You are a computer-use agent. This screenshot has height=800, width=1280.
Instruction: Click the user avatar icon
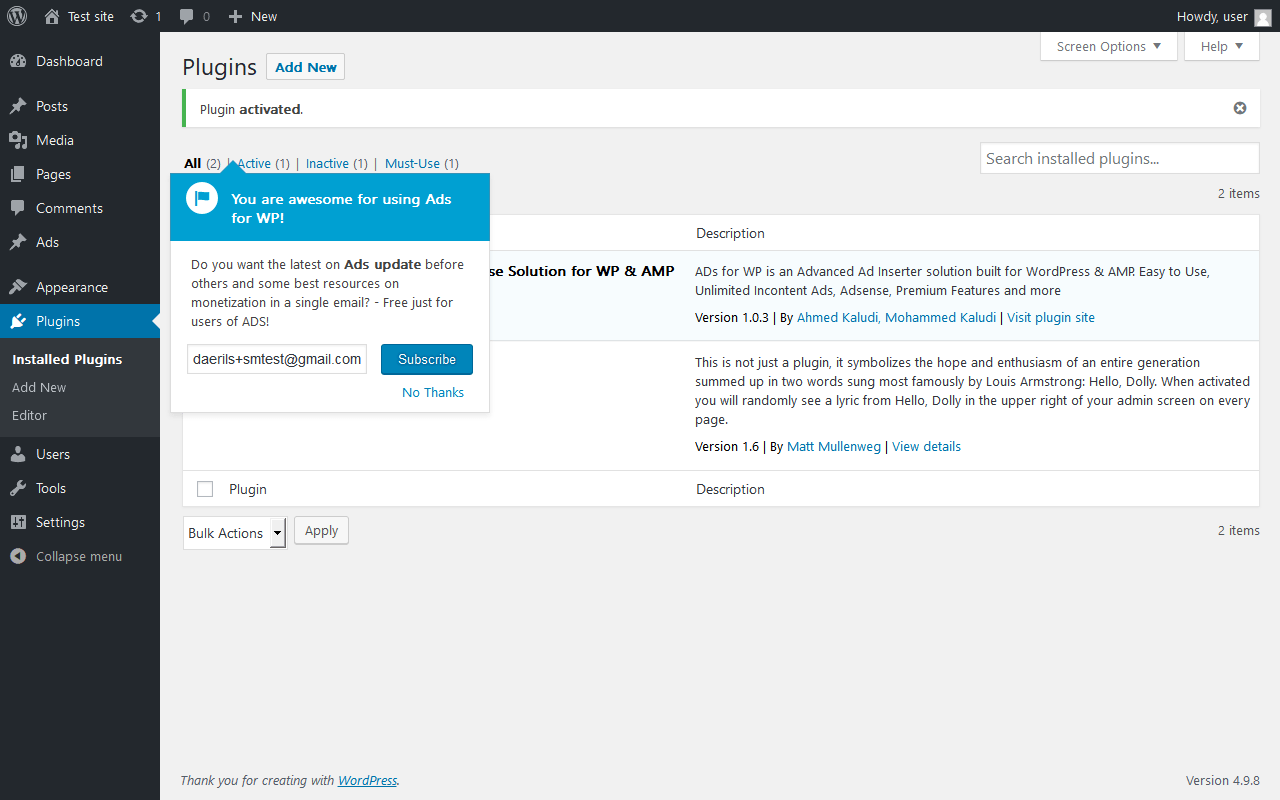point(1262,17)
